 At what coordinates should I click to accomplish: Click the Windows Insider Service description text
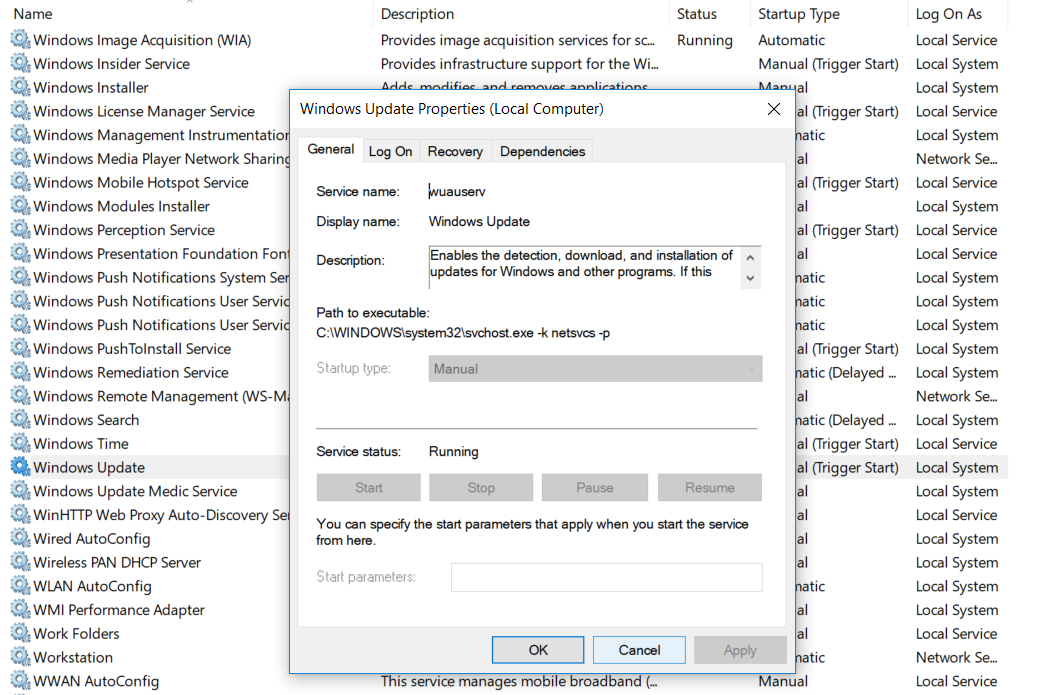point(520,64)
